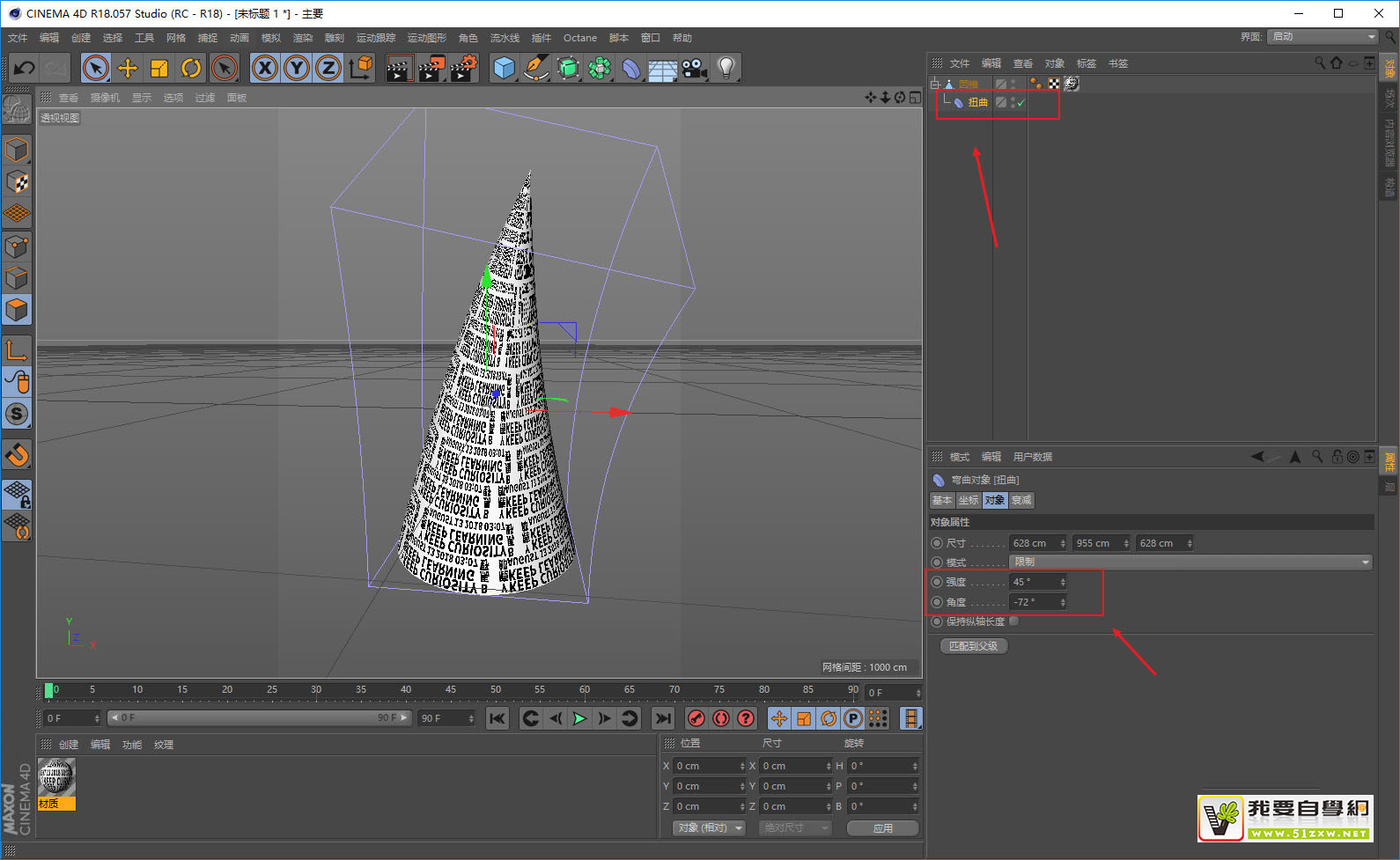The height and width of the screenshot is (860, 1400).
Task: Switch to the 衰减 attribute tab
Action: click(1021, 500)
